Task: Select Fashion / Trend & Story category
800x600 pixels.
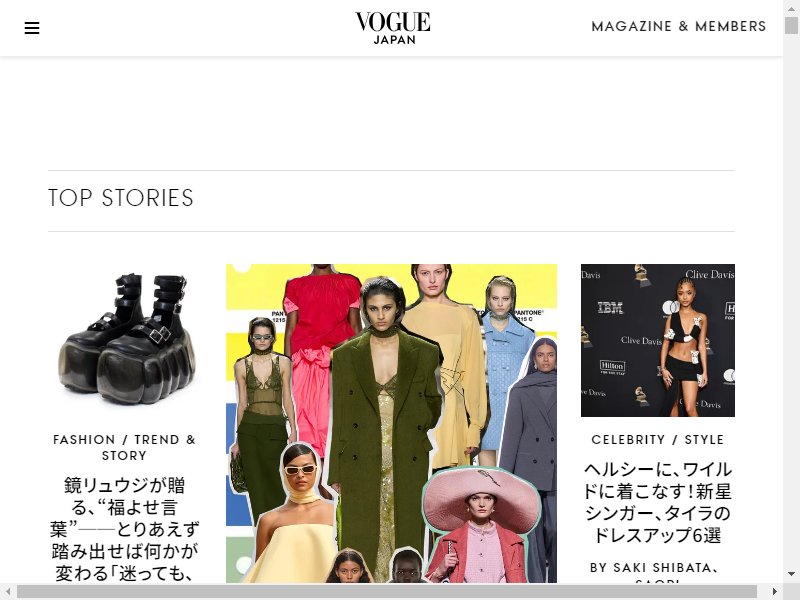Action: coord(124,447)
